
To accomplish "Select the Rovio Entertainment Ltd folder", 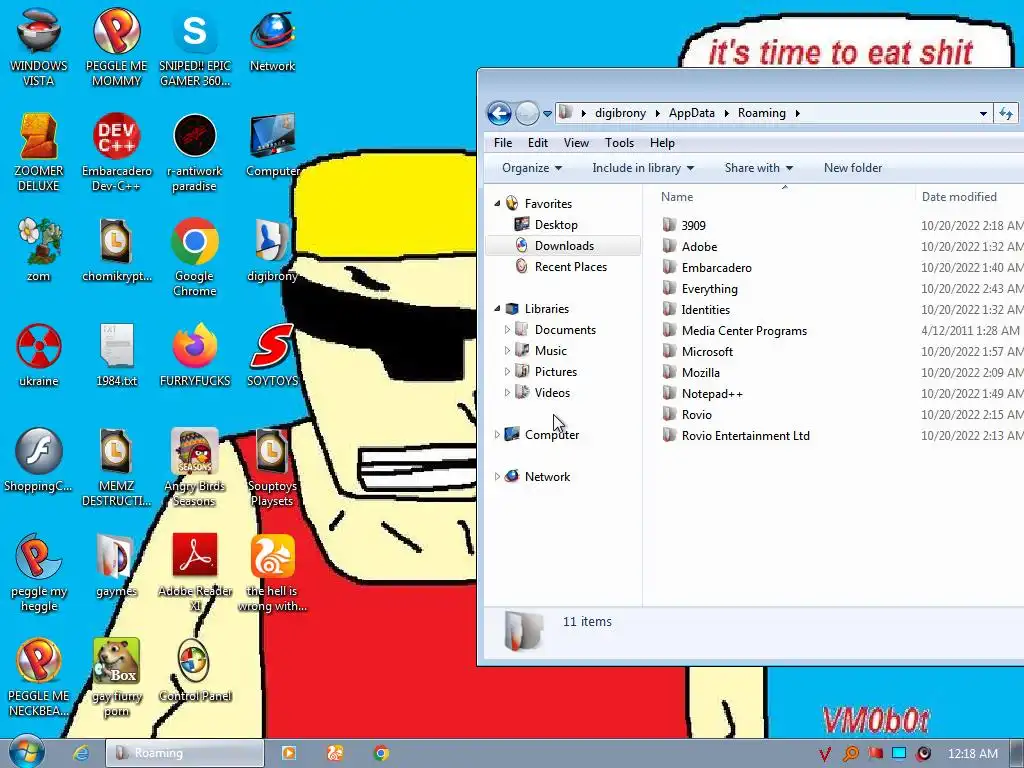I will point(745,436).
